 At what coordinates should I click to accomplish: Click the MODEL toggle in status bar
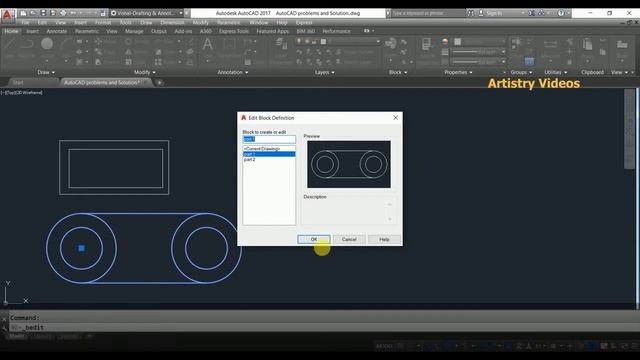[384, 346]
